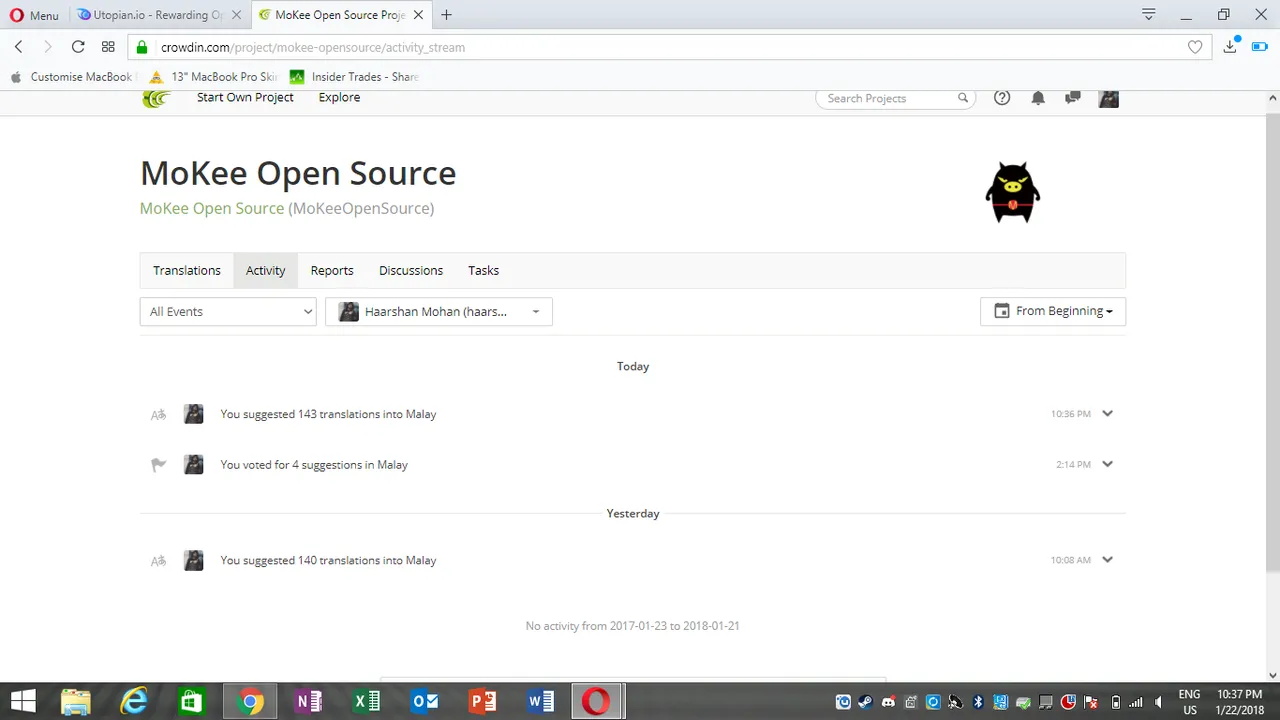Close the Utopian.io browser tab
The width and height of the screenshot is (1280, 720).
(x=238, y=15)
